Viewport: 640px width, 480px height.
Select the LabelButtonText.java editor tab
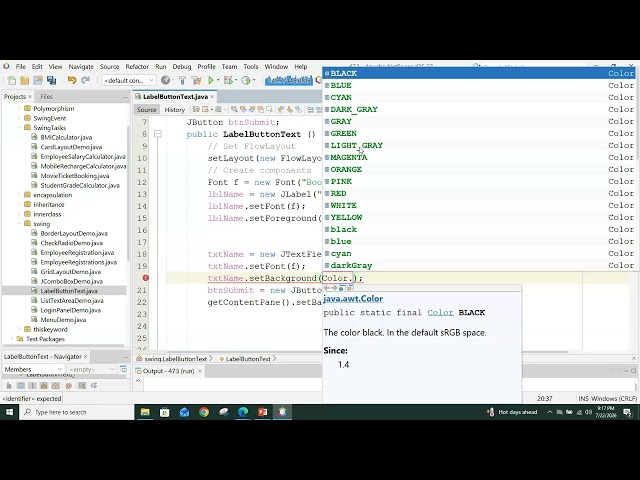point(175,97)
